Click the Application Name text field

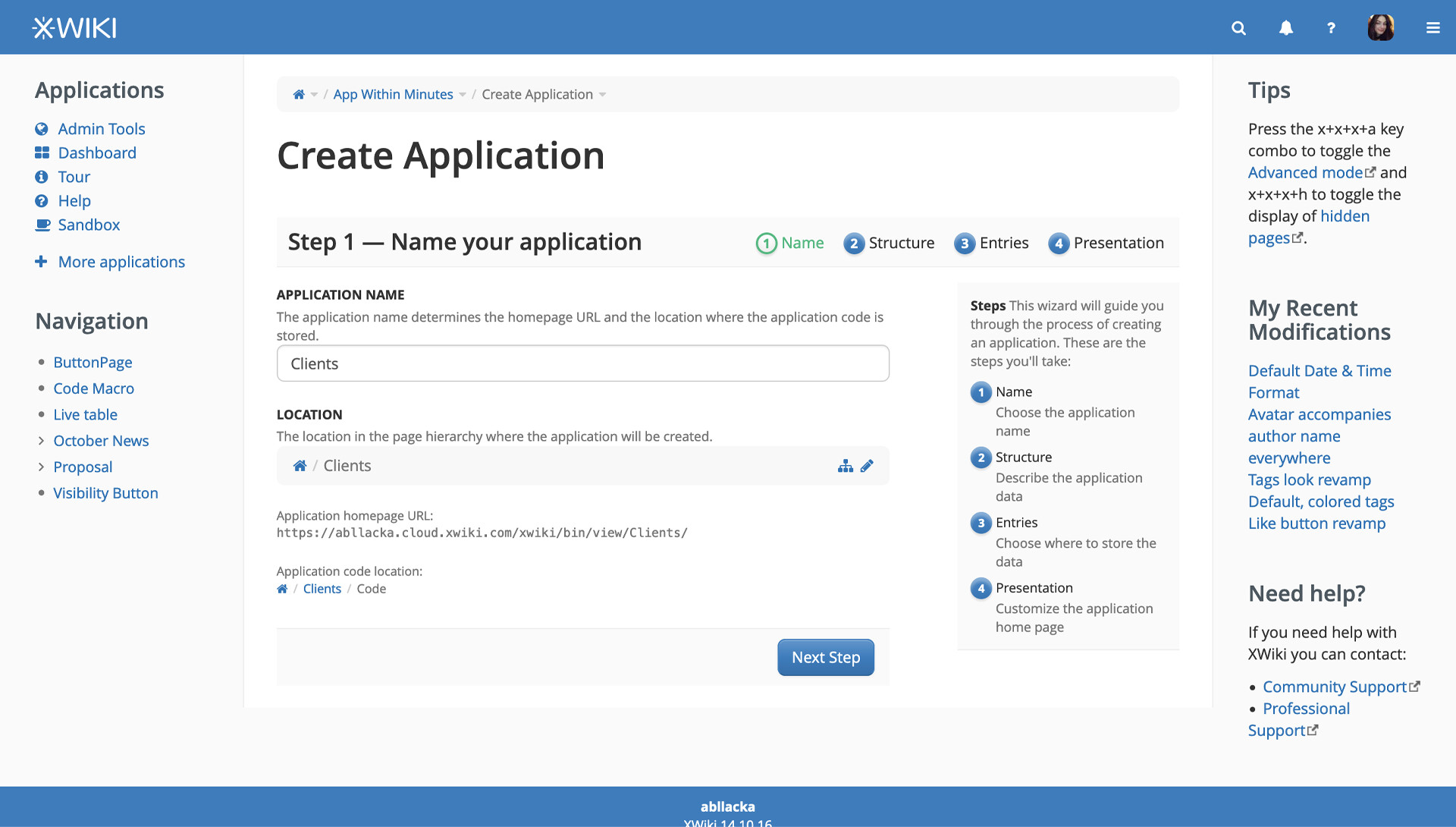pos(582,363)
